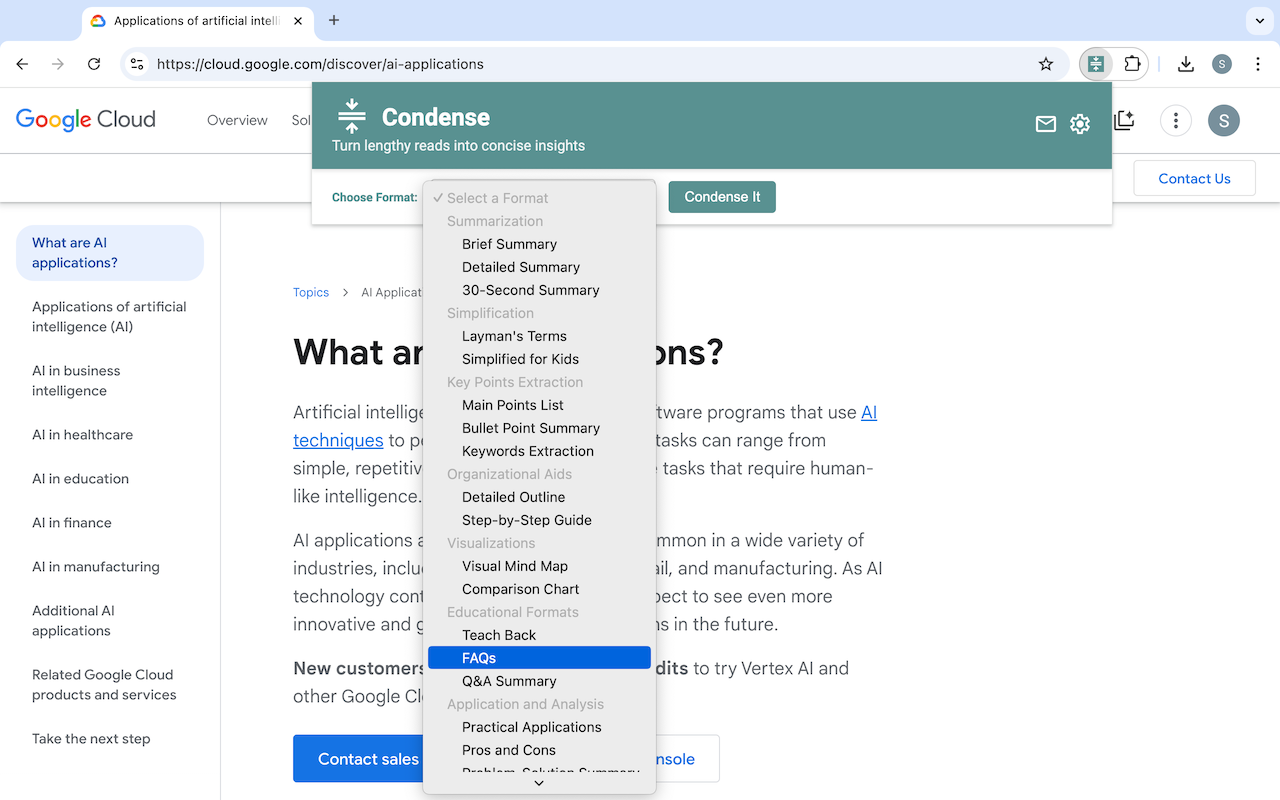1280x800 pixels.
Task: Go to Applications of artificial intelligence (AI)
Action: pyautogui.click(x=110, y=317)
